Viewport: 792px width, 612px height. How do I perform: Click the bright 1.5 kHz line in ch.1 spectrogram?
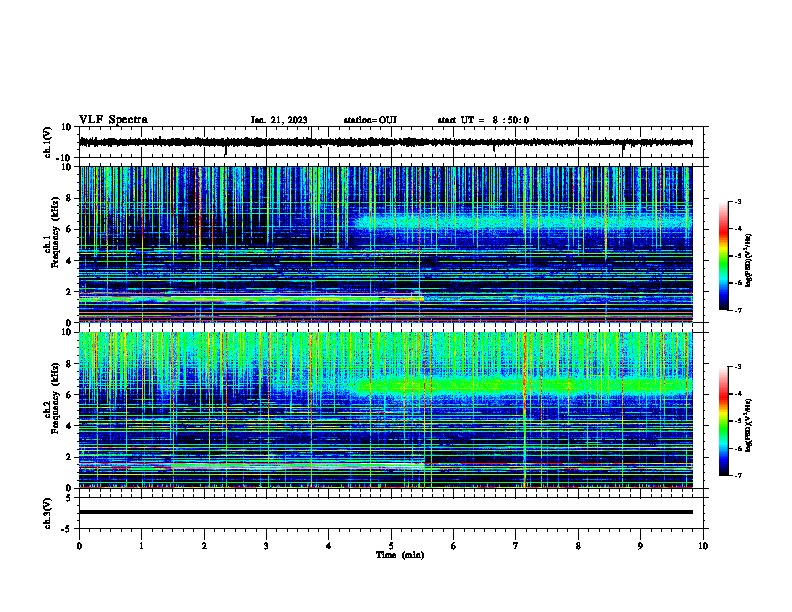pyautogui.click(x=251, y=299)
